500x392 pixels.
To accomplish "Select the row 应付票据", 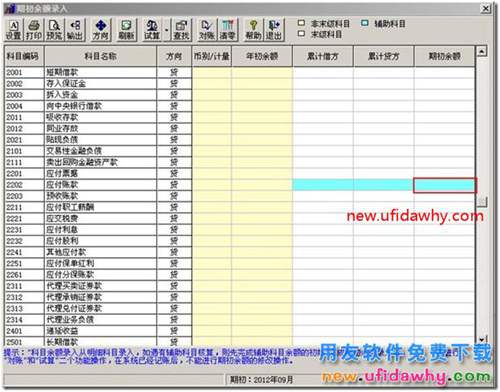I will [x=240, y=174].
